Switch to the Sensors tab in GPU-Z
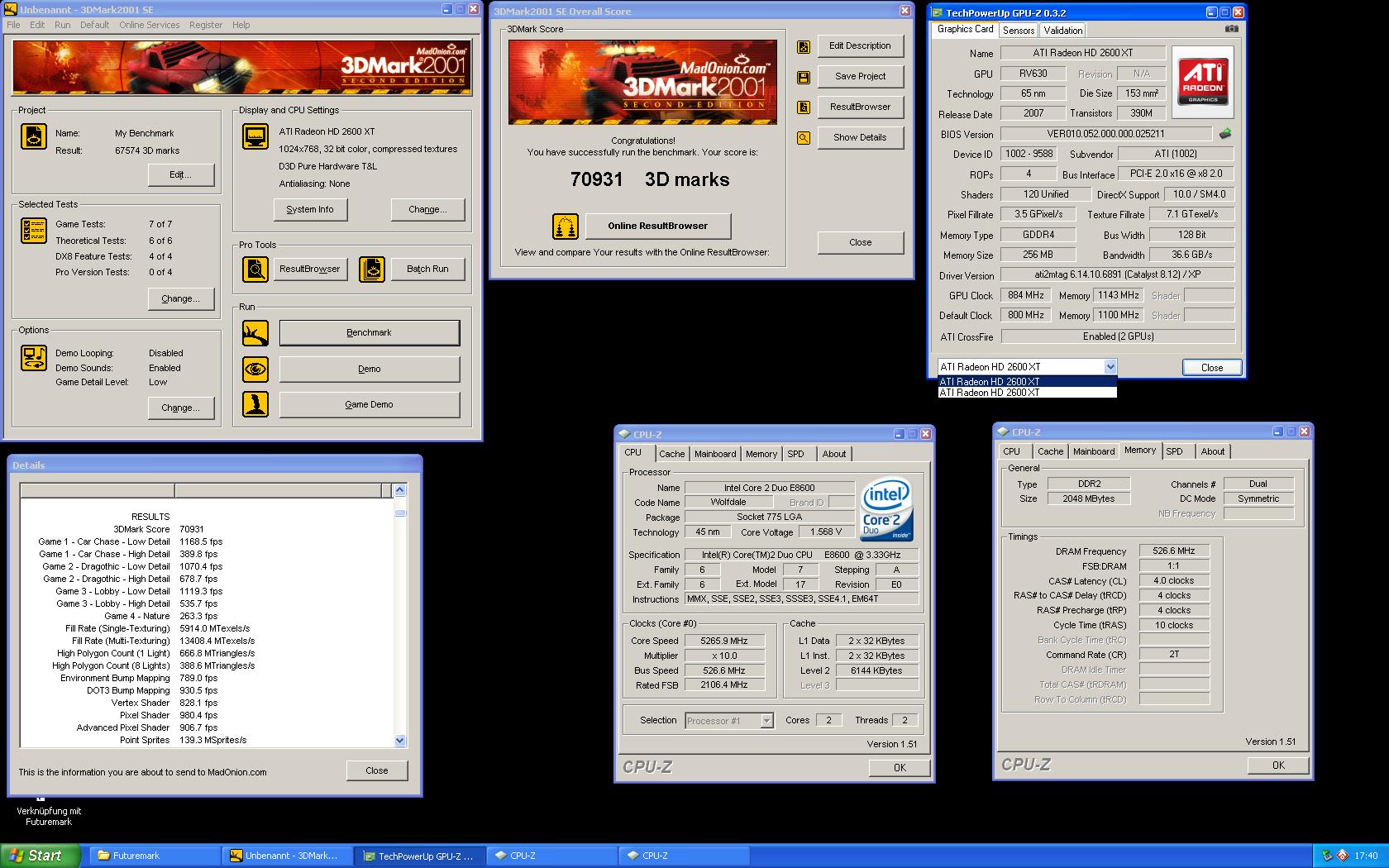The height and width of the screenshot is (868, 1389). click(x=1019, y=30)
